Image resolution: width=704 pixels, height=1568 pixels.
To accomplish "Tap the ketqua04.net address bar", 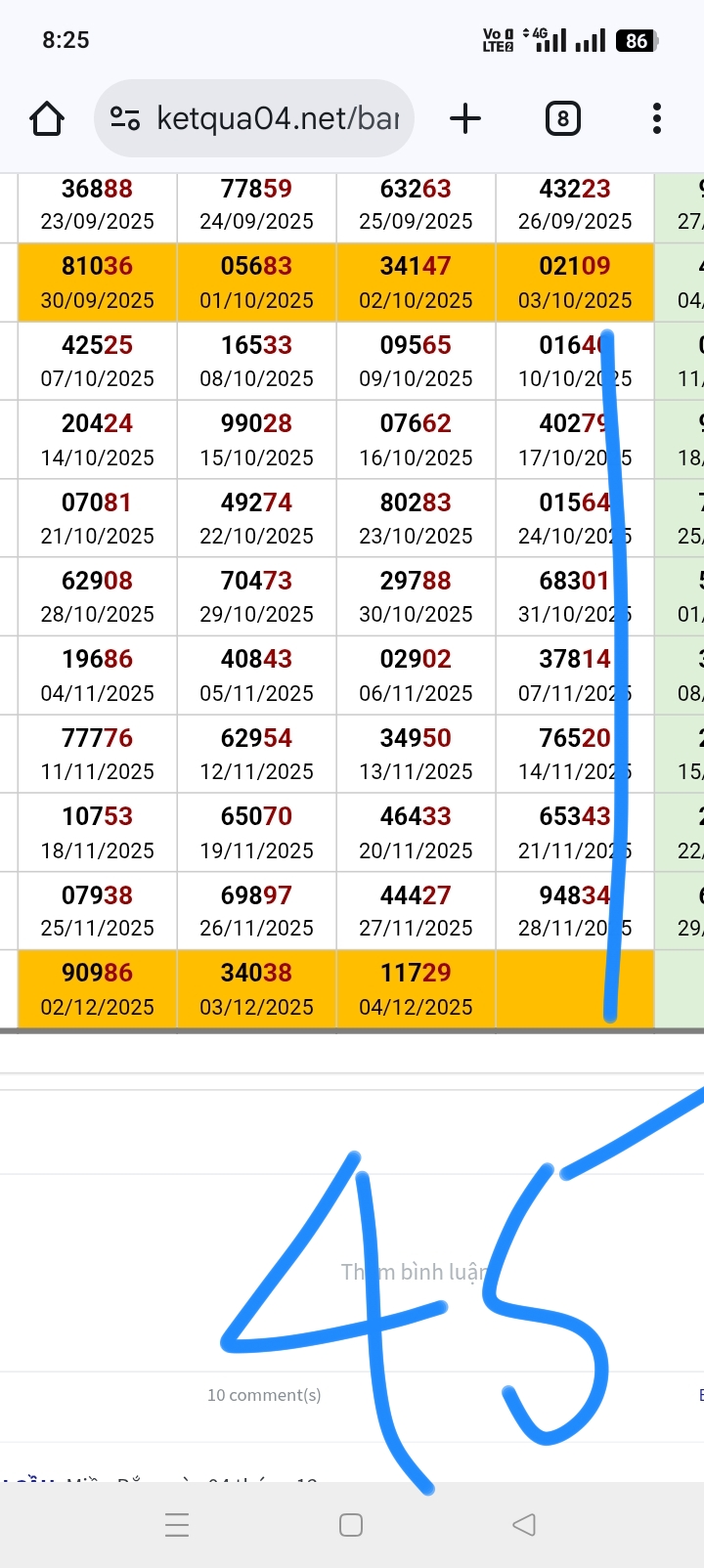I will pos(278,119).
